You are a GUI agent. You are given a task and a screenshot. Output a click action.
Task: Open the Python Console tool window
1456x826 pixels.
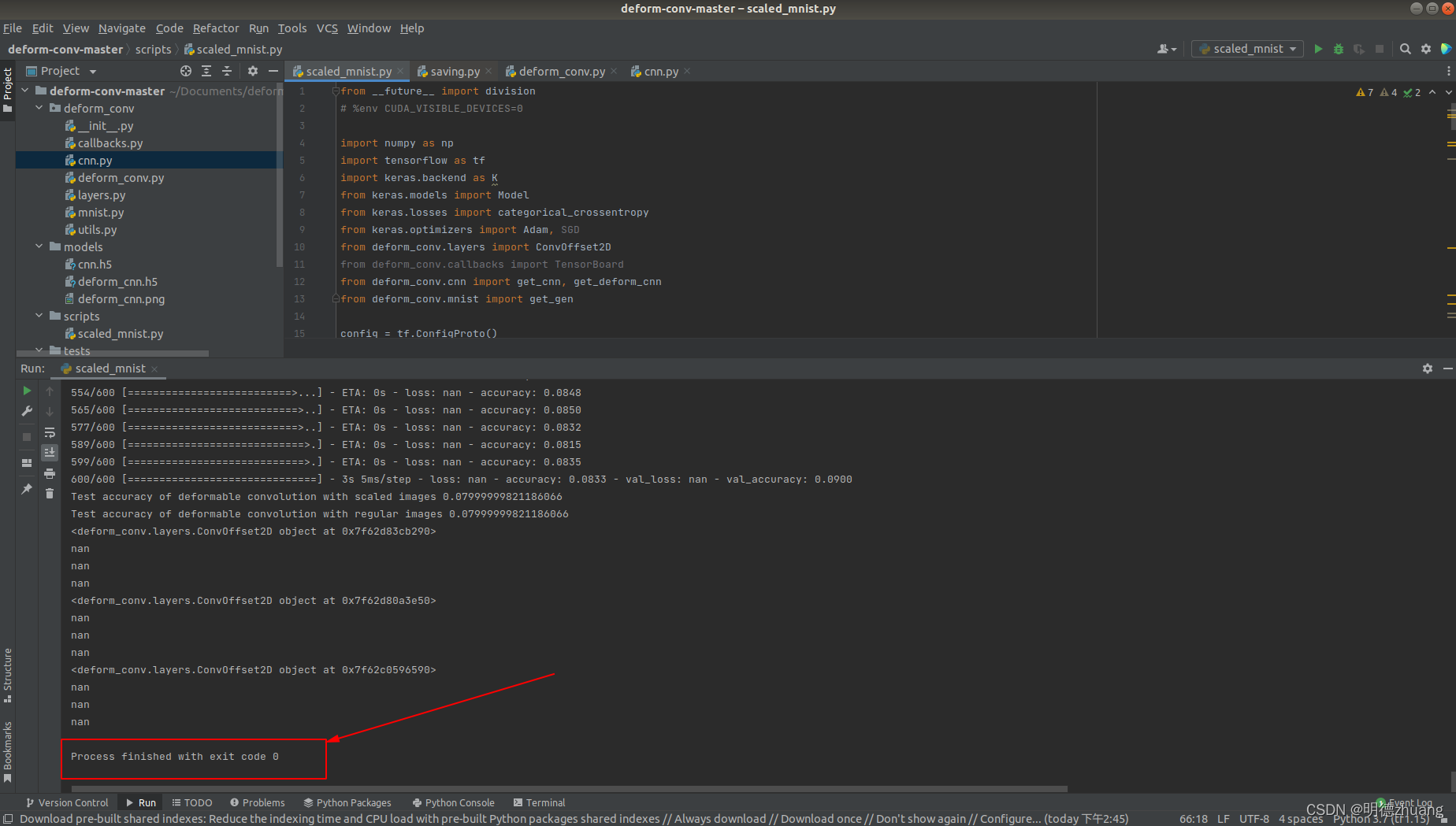454,802
